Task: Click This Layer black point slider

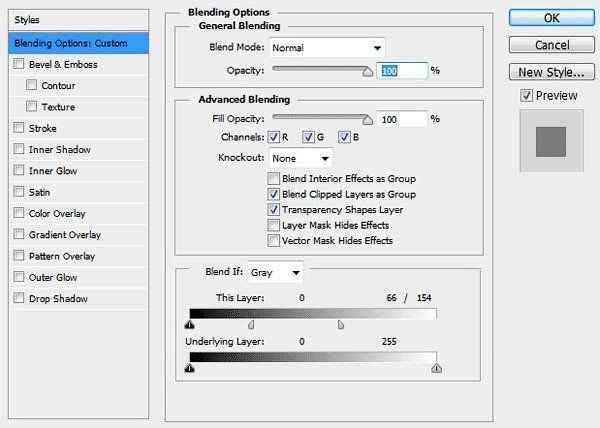Action: click(189, 325)
